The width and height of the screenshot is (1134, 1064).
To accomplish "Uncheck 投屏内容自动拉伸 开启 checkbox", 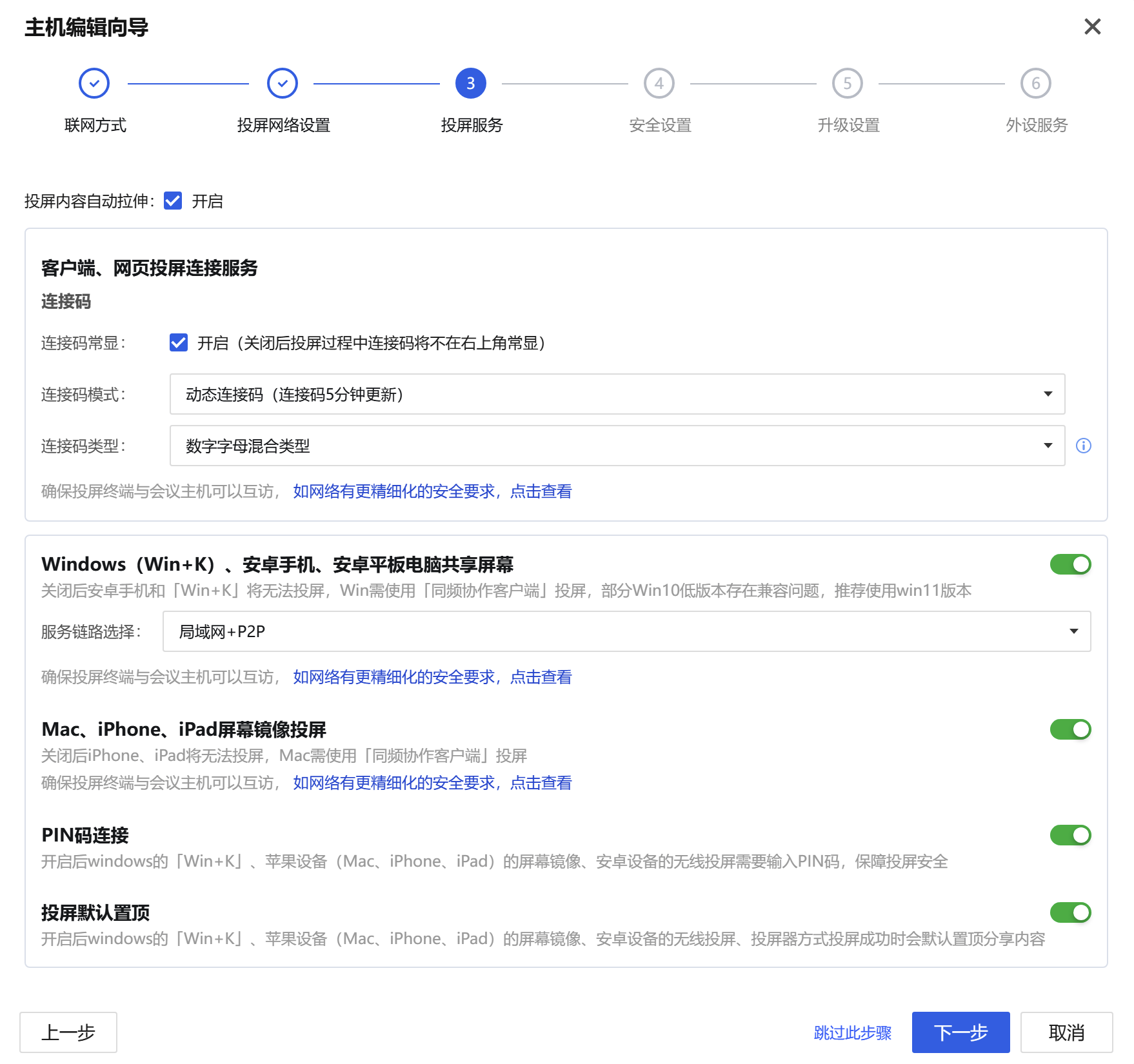I will 173,201.
